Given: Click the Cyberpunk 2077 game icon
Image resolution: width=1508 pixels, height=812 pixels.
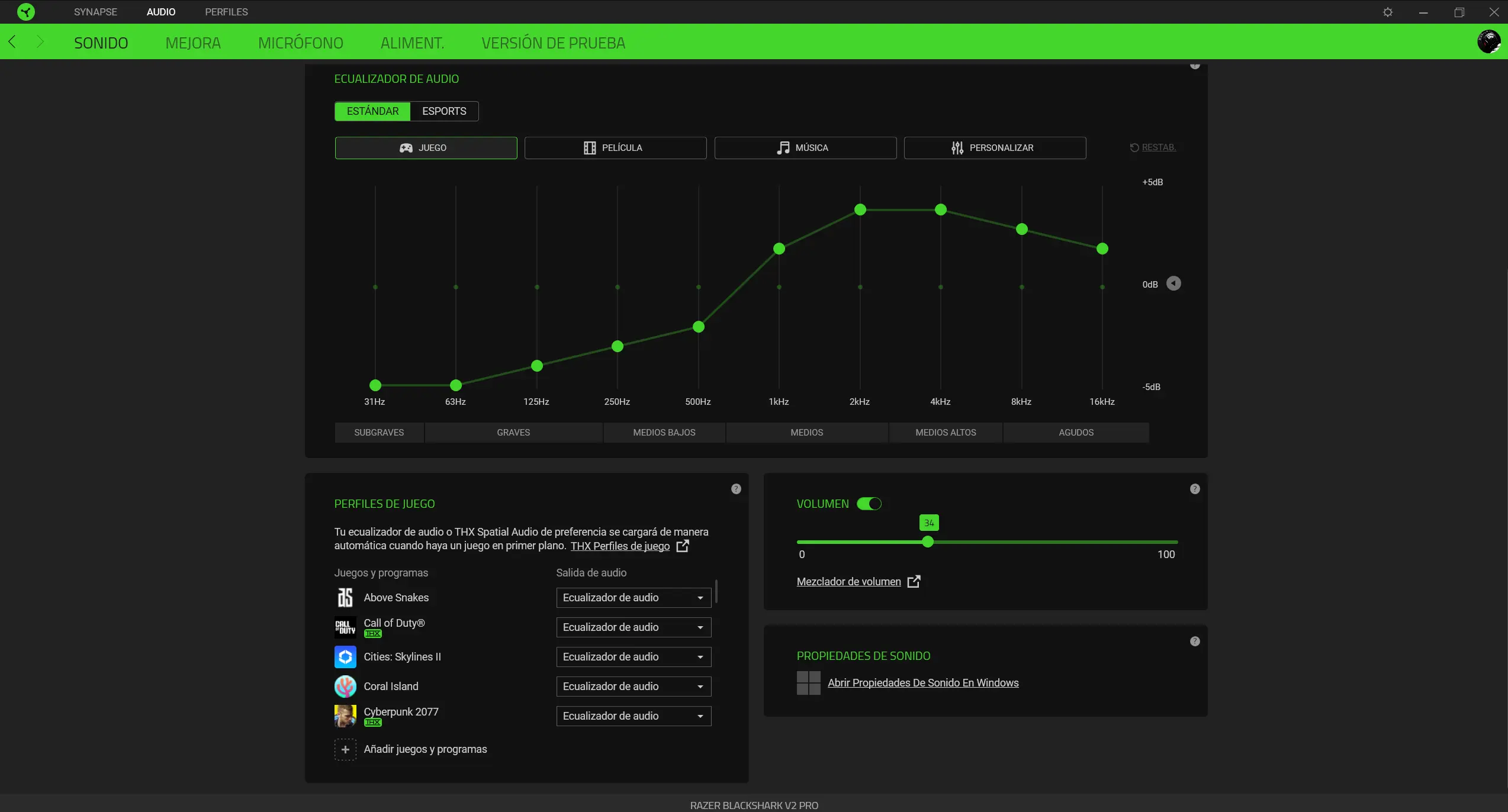Looking at the screenshot, I should point(345,716).
